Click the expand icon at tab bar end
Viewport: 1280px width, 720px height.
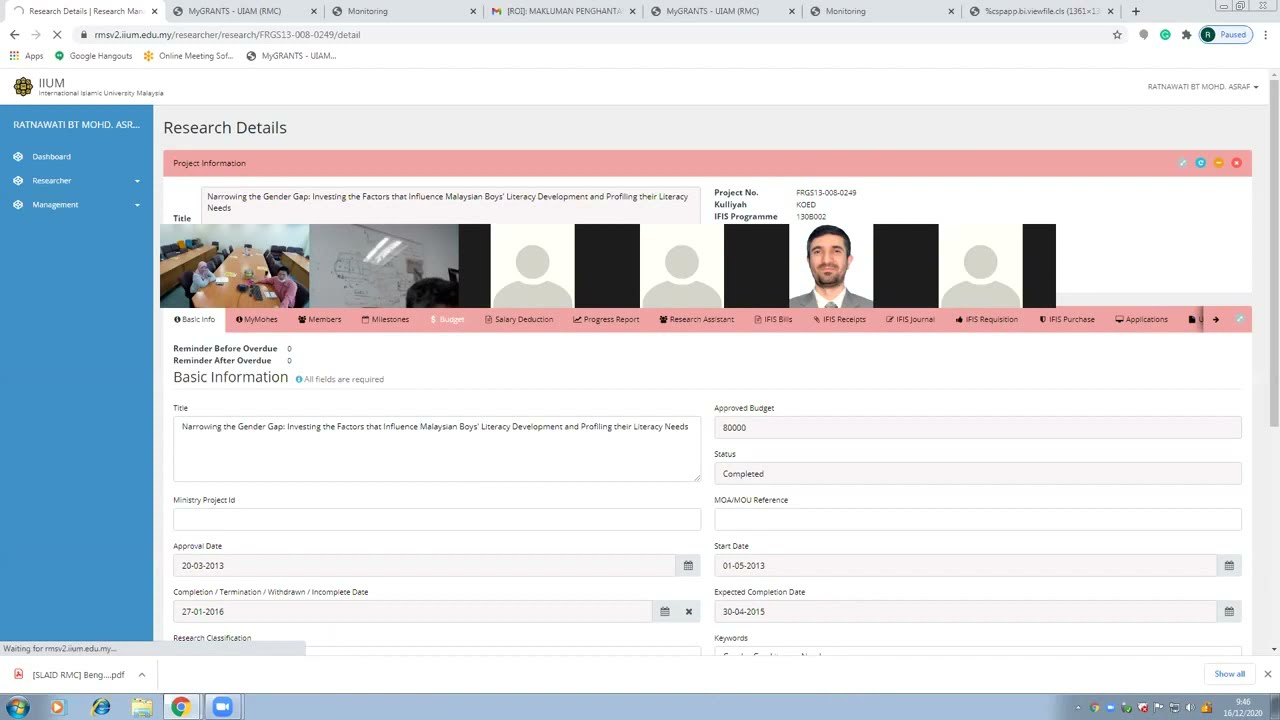pos(1240,320)
